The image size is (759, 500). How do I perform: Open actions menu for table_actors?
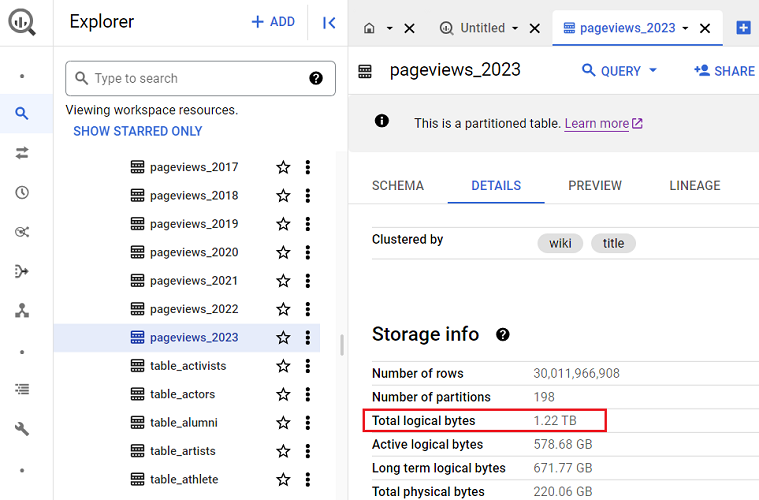(308, 394)
